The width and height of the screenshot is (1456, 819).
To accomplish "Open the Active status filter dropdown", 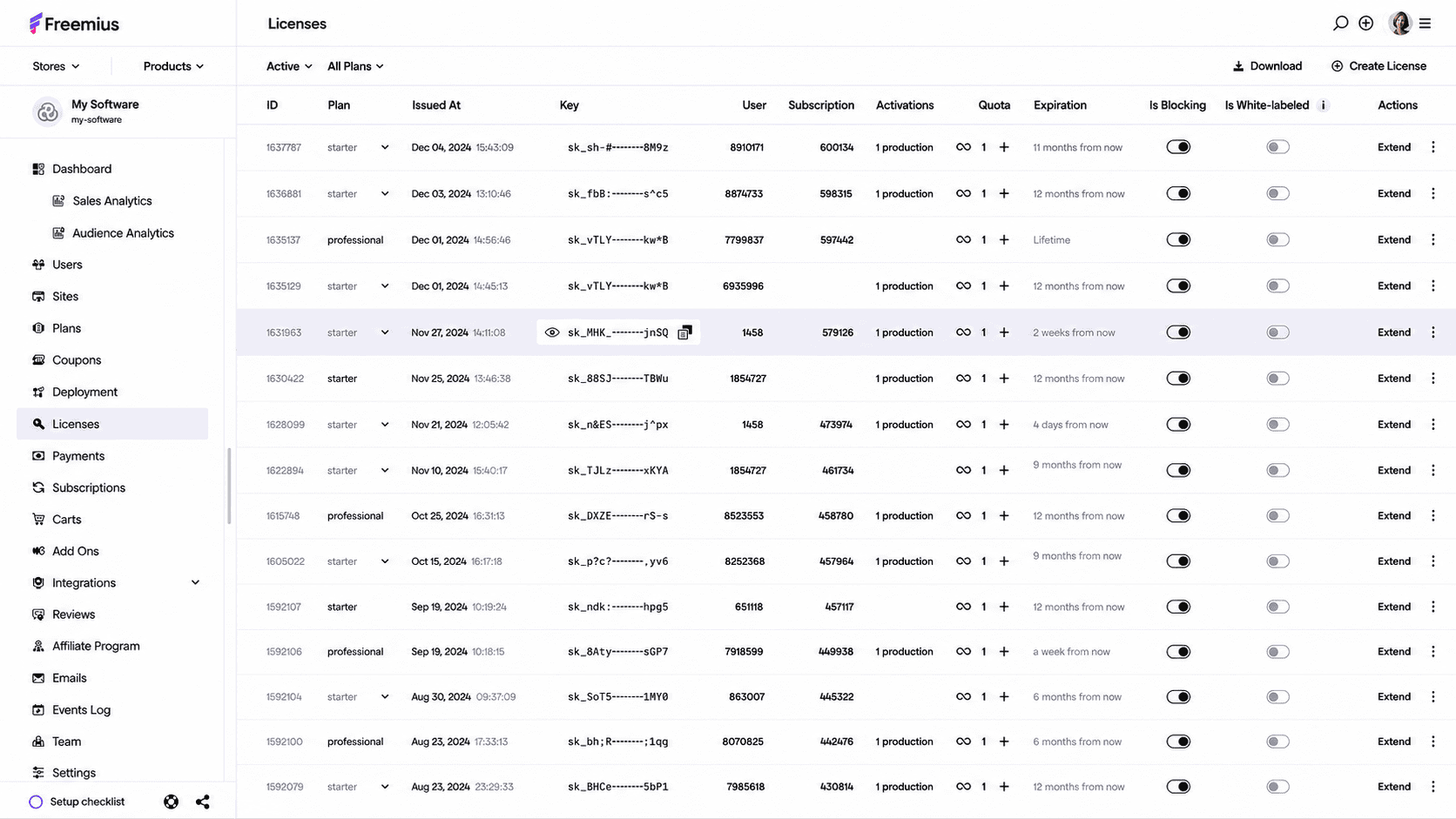I will (x=289, y=66).
